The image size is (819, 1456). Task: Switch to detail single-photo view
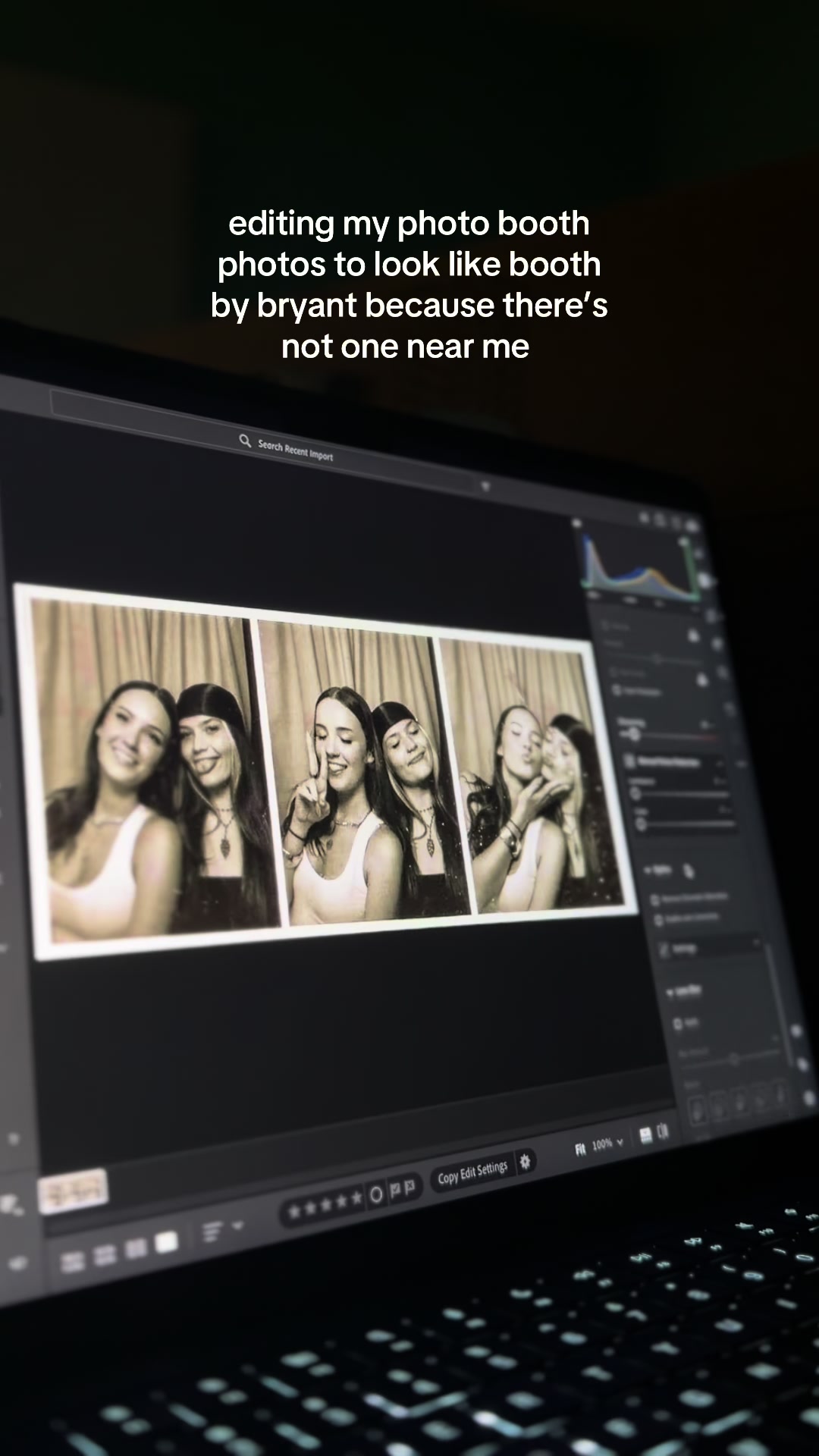pyautogui.click(x=166, y=1242)
